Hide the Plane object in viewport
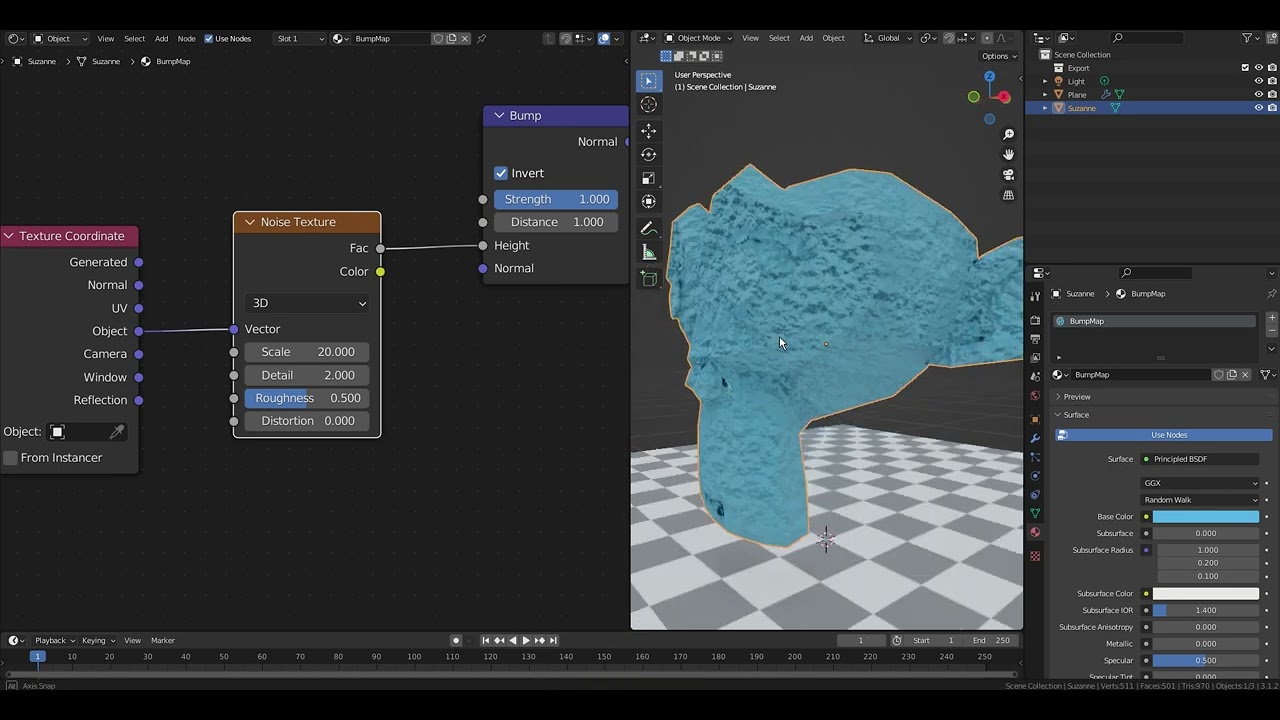This screenshot has height=720, width=1280. [x=1259, y=94]
